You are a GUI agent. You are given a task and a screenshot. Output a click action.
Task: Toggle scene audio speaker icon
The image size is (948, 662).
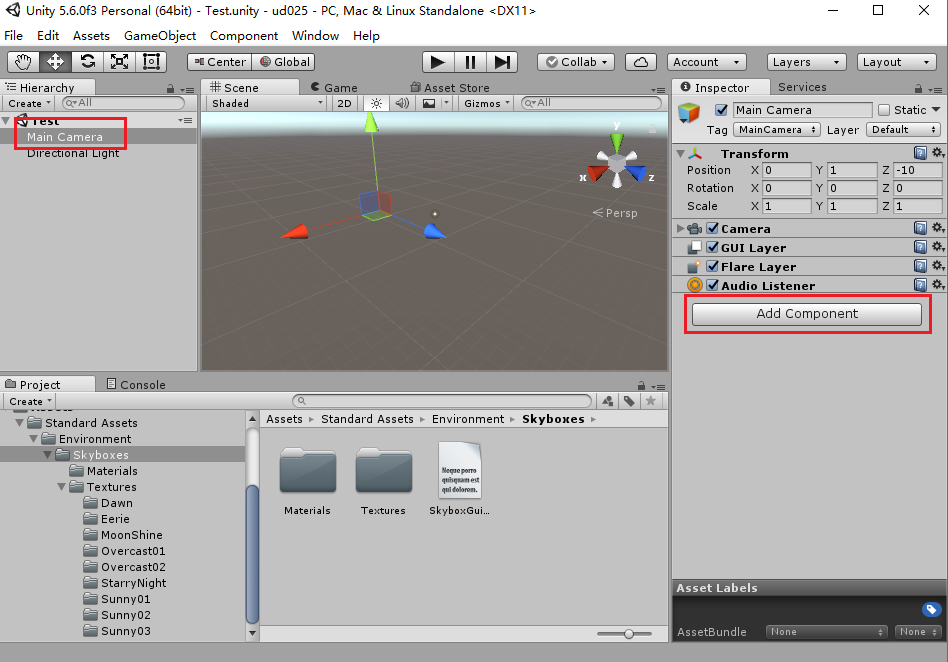[402, 103]
